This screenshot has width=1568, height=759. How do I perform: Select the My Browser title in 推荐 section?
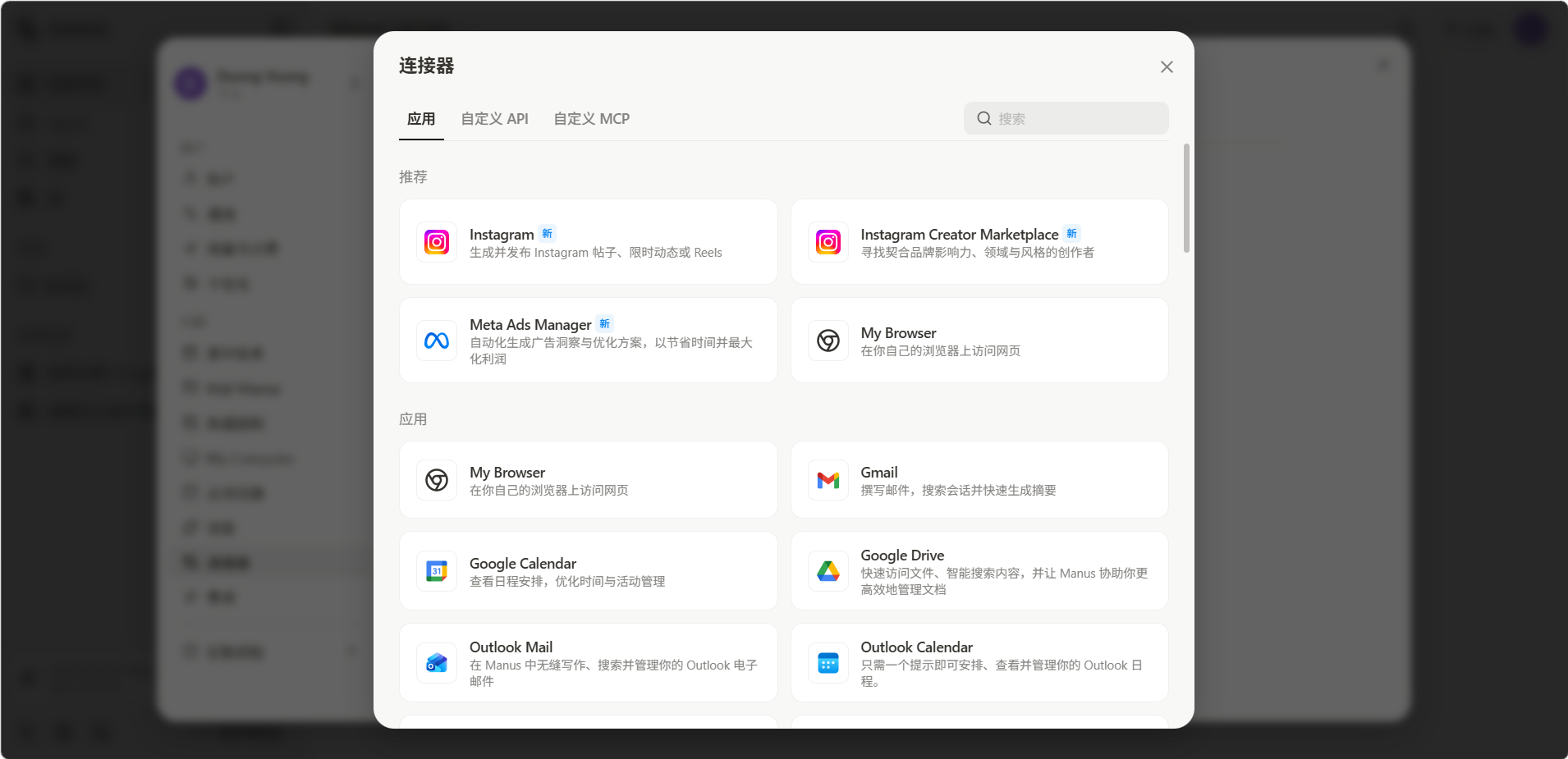[898, 333]
